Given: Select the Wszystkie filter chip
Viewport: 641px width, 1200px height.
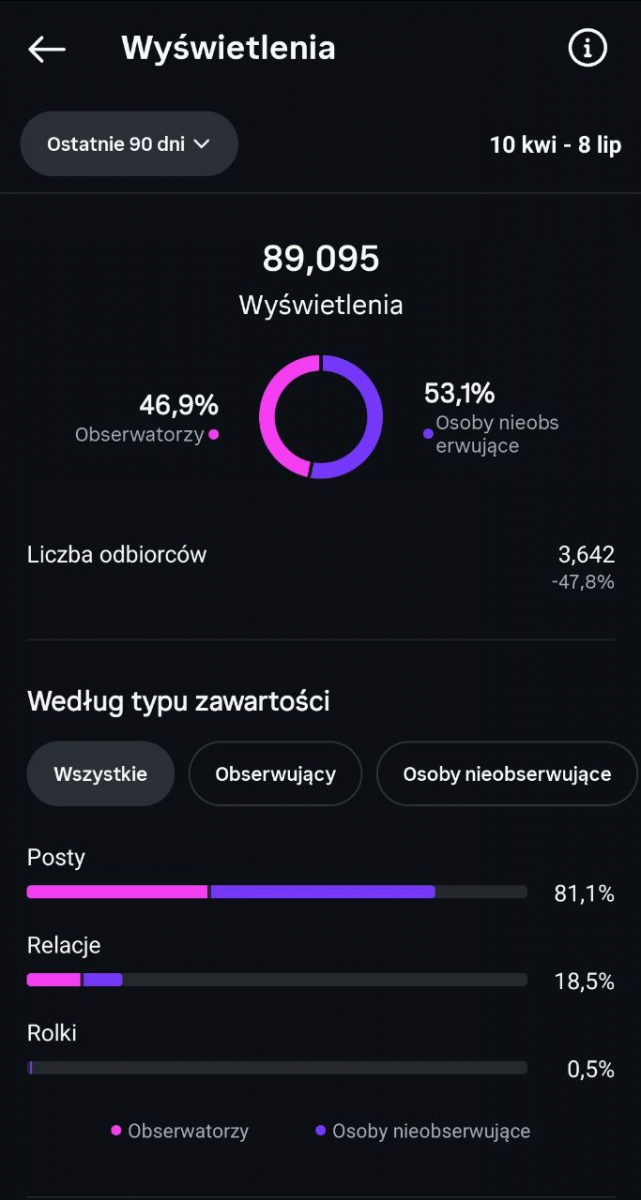Looking at the screenshot, I should tap(100, 773).
